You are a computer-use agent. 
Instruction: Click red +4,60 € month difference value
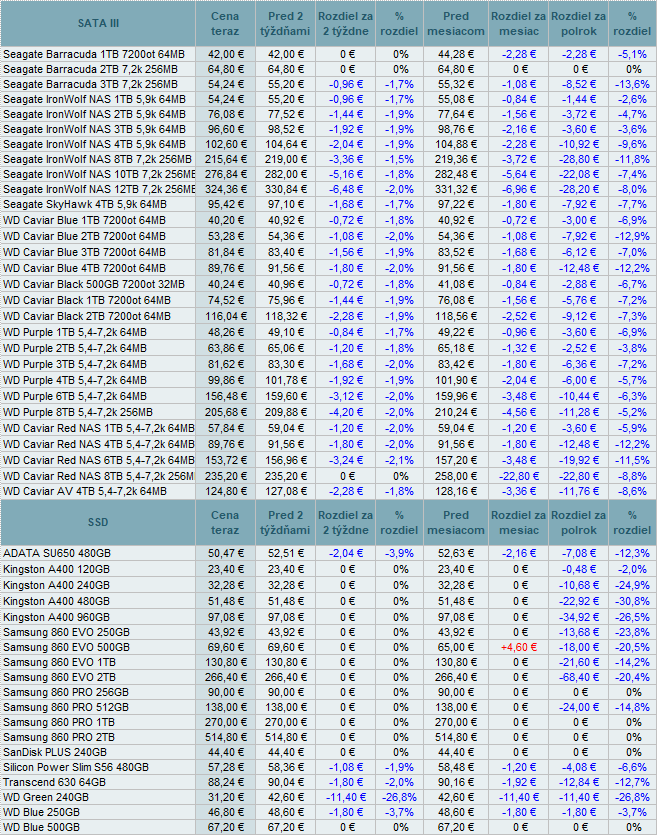pyautogui.click(x=519, y=648)
